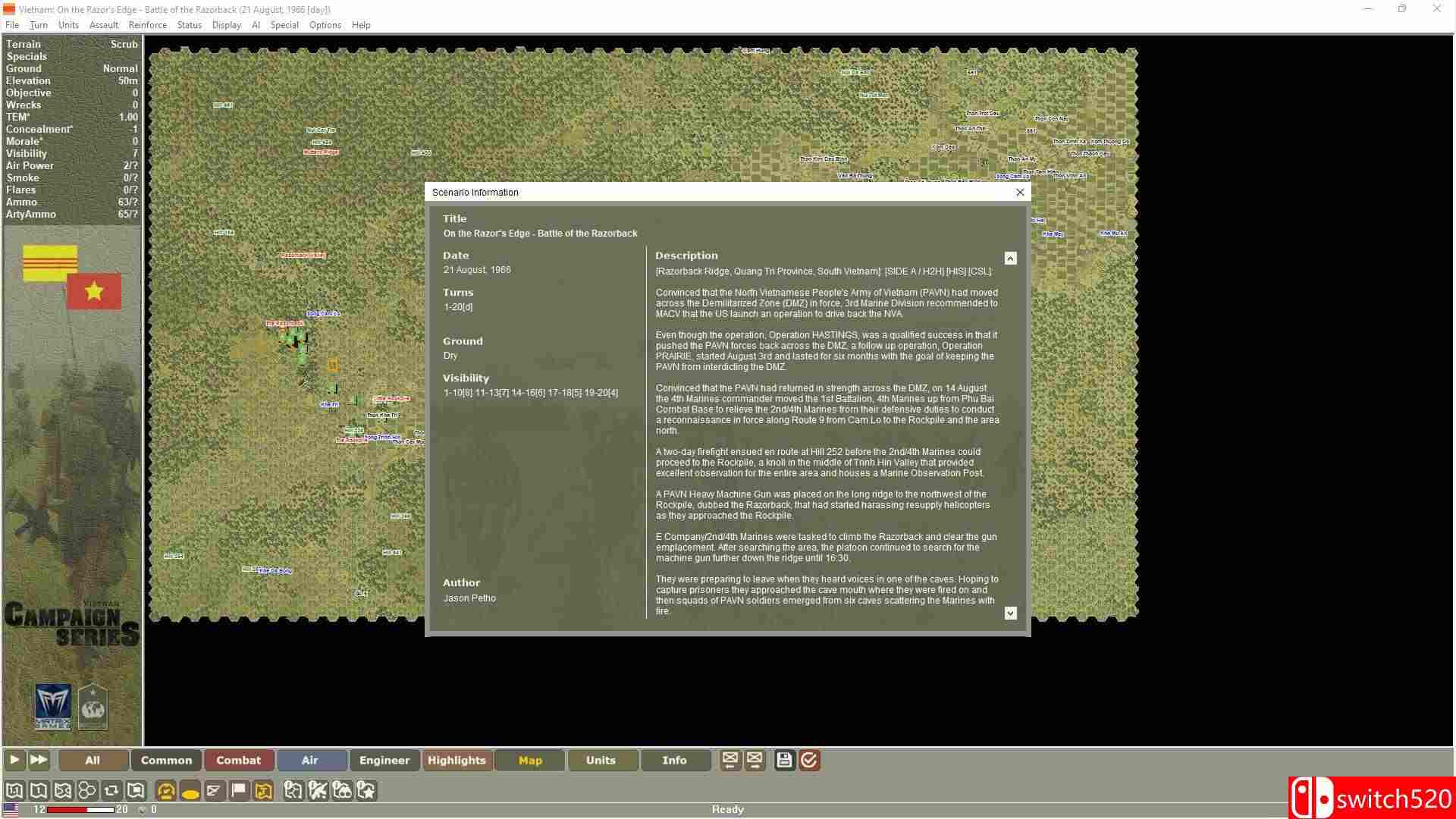The height and width of the screenshot is (819, 1456).
Task: Toggle the Highlights toolbar tab
Action: (457, 760)
